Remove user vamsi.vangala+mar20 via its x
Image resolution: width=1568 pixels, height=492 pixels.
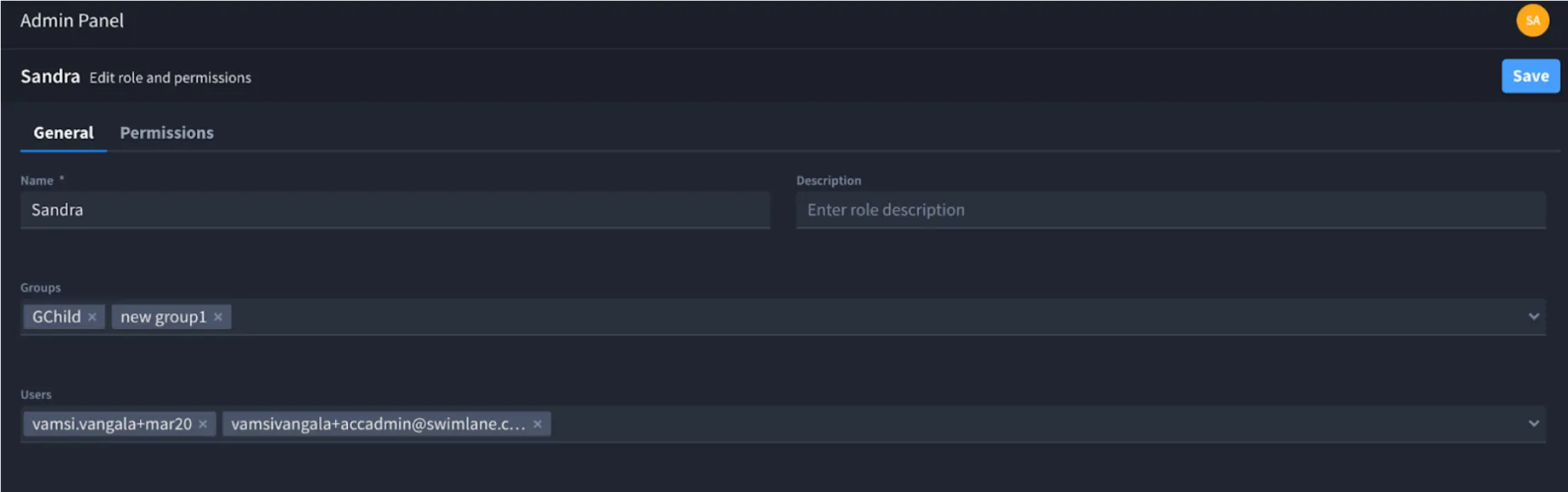[203, 424]
